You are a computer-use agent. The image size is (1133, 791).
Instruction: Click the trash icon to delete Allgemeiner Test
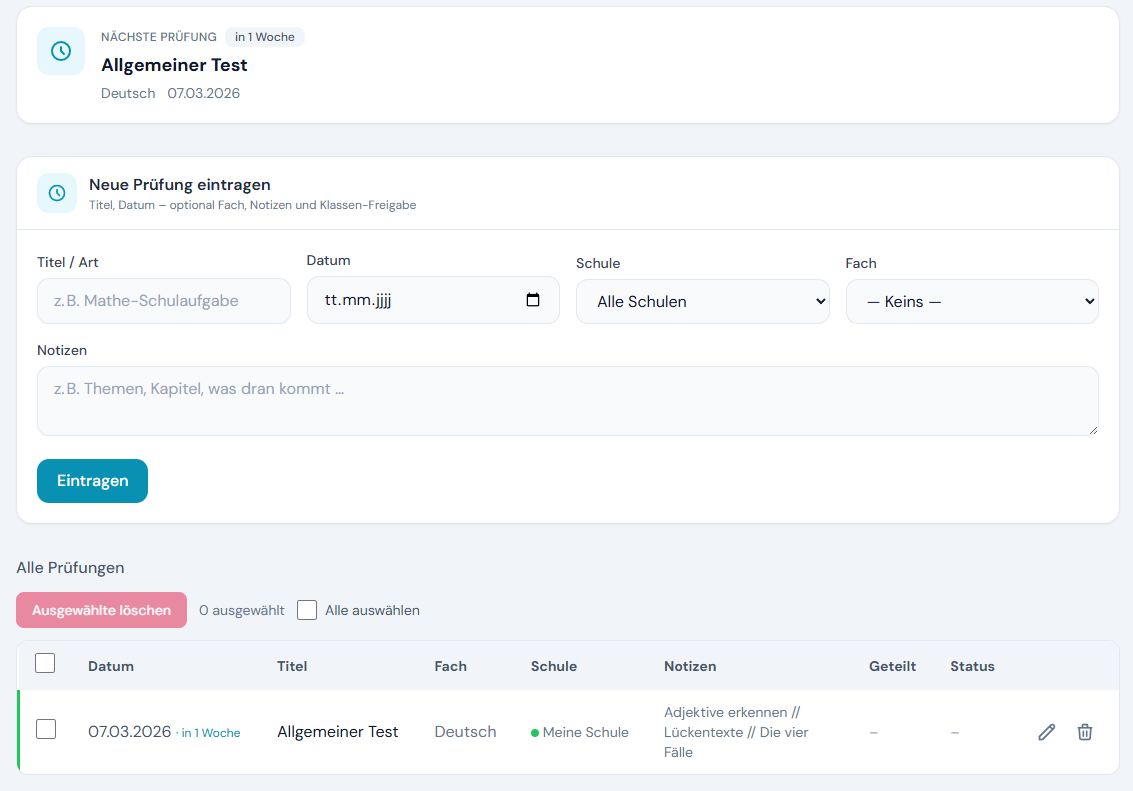[x=1084, y=732]
